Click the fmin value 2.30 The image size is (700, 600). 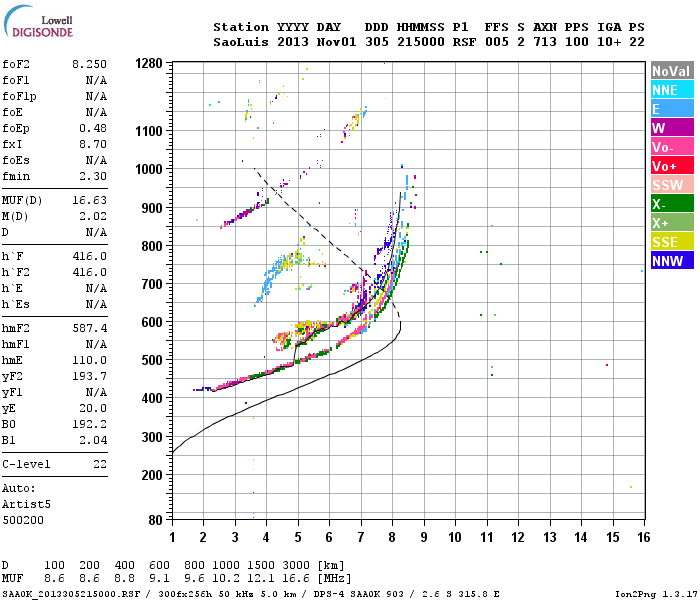[93, 176]
